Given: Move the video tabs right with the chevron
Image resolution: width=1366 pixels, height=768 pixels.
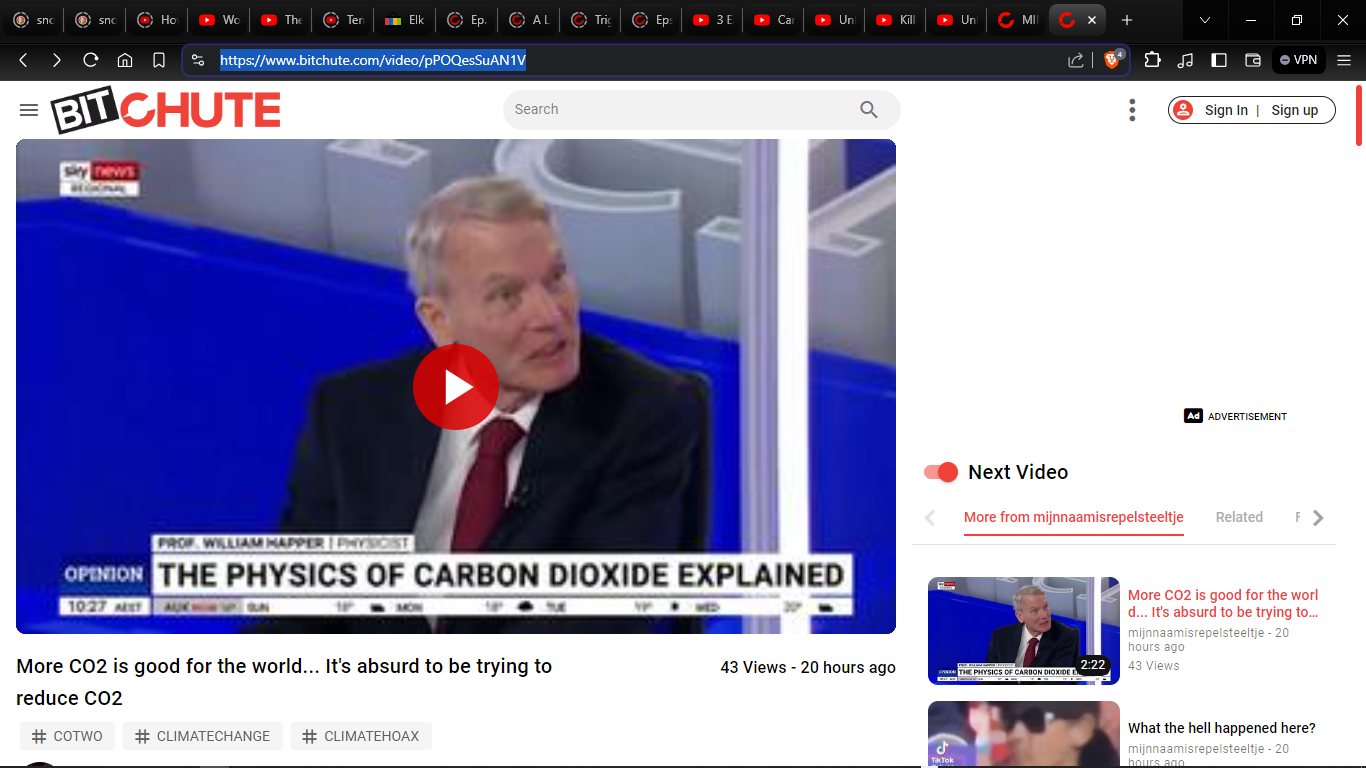Looking at the screenshot, I should [1318, 518].
